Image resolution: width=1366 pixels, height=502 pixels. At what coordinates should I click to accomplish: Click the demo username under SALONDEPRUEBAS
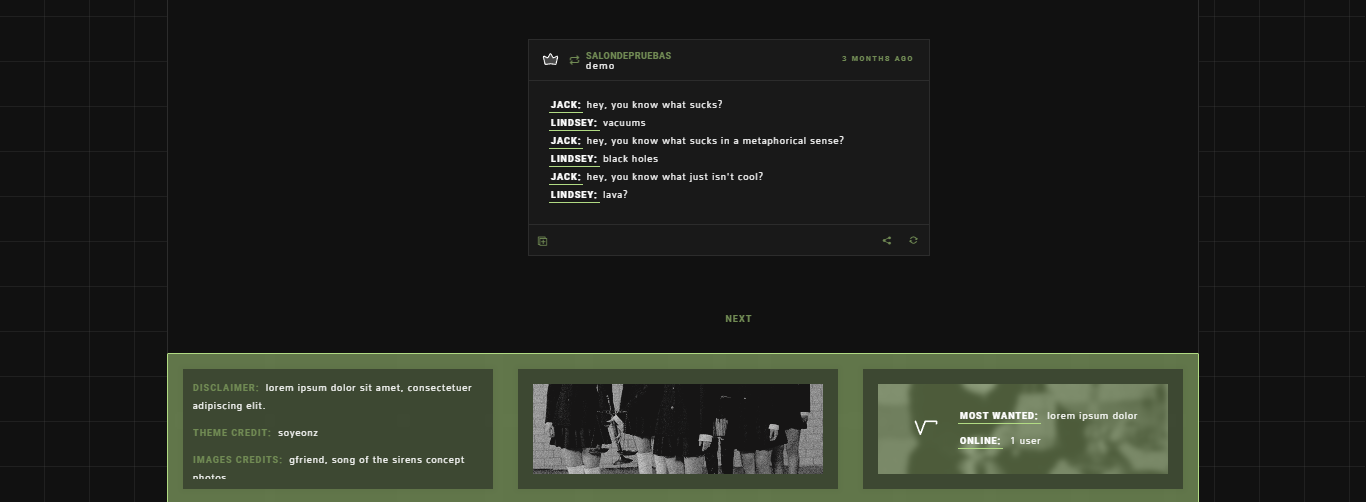600,66
